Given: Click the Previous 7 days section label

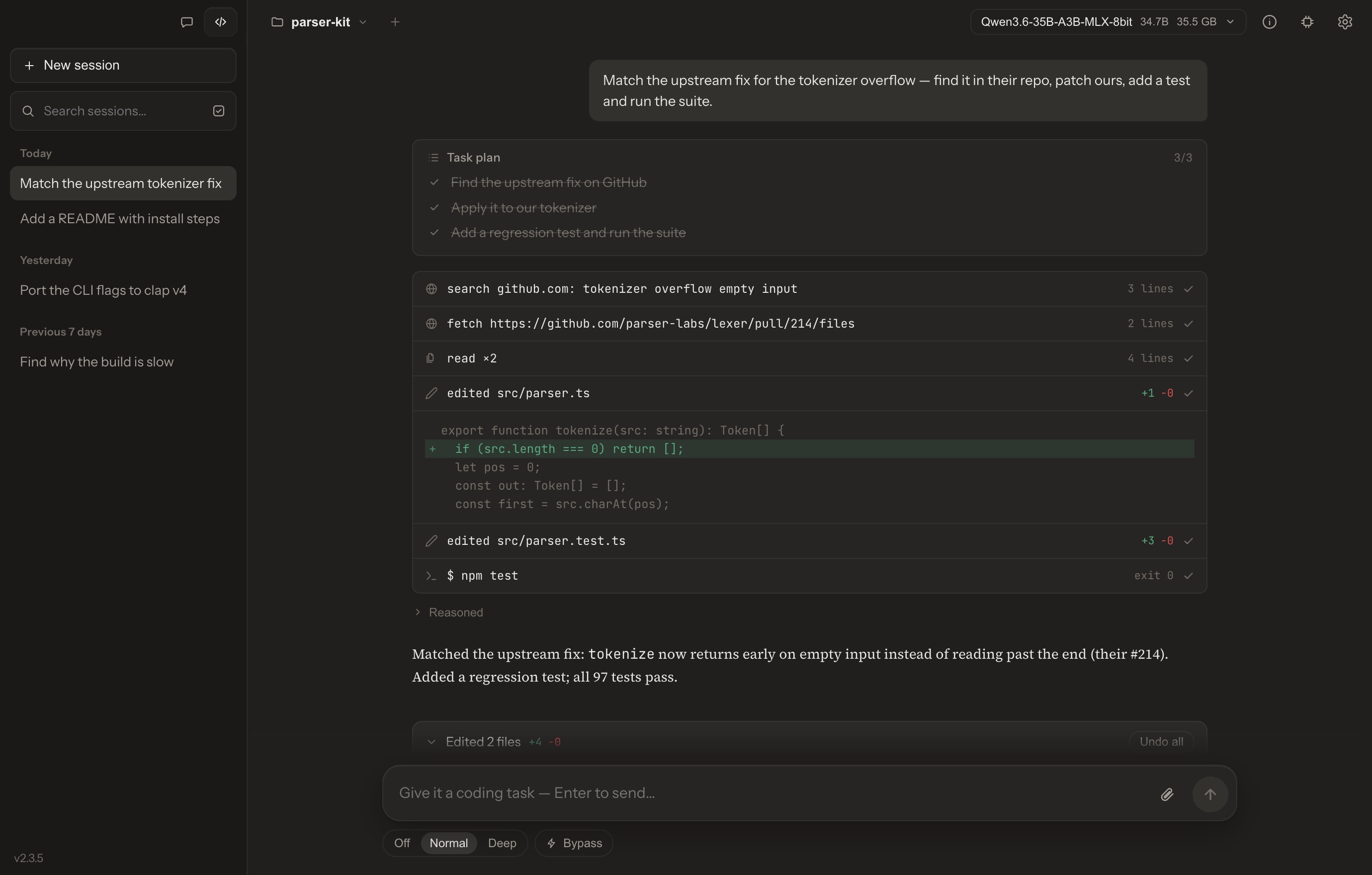Looking at the screenshot, I should (60, 332).
